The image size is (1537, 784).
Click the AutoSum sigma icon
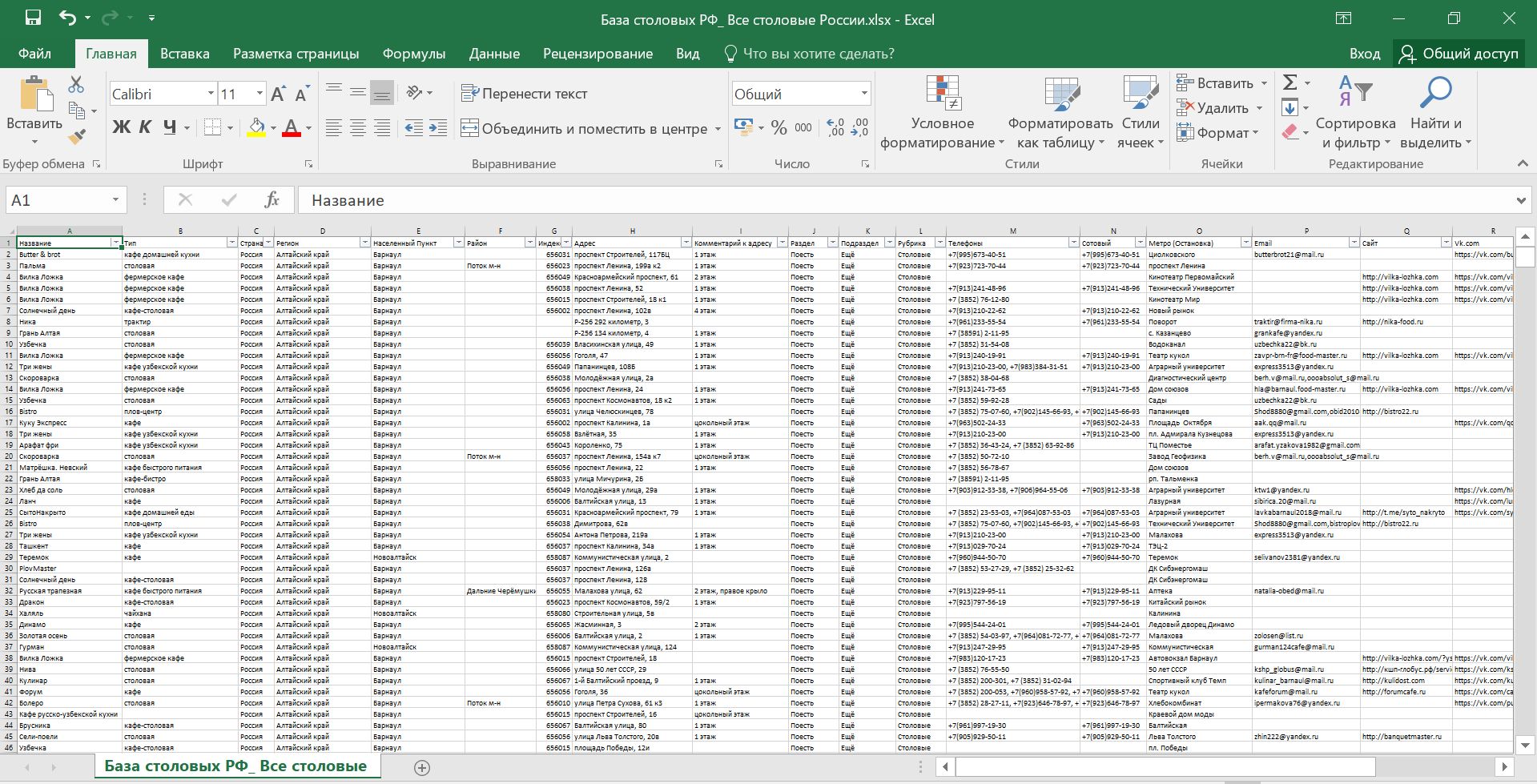pos(1290,82)
